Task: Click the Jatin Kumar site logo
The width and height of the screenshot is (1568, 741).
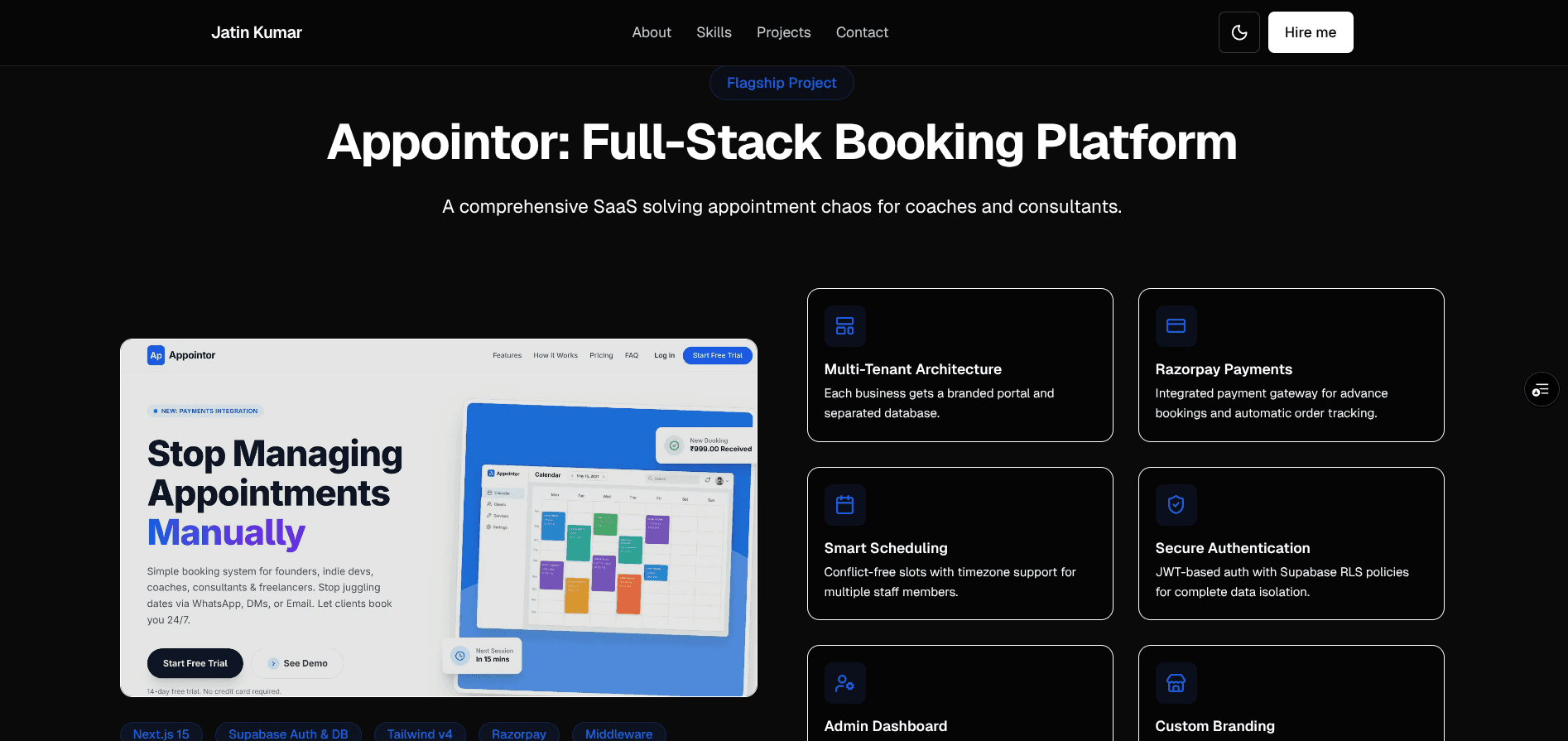Action: 257,32
